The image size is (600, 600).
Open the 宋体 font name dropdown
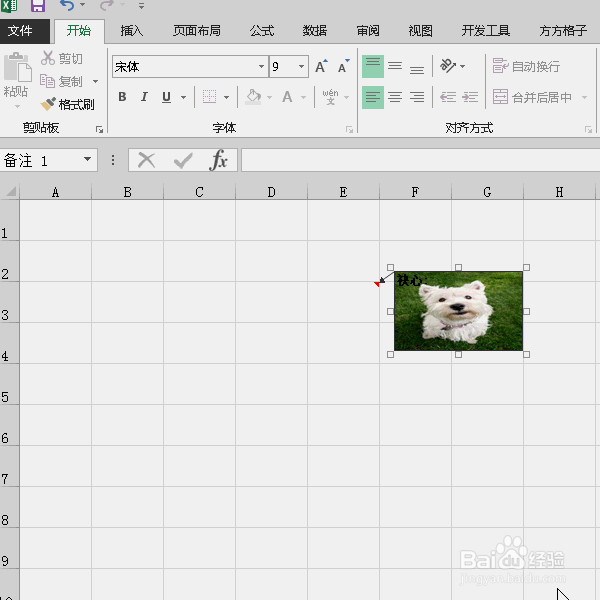(261, 67)
